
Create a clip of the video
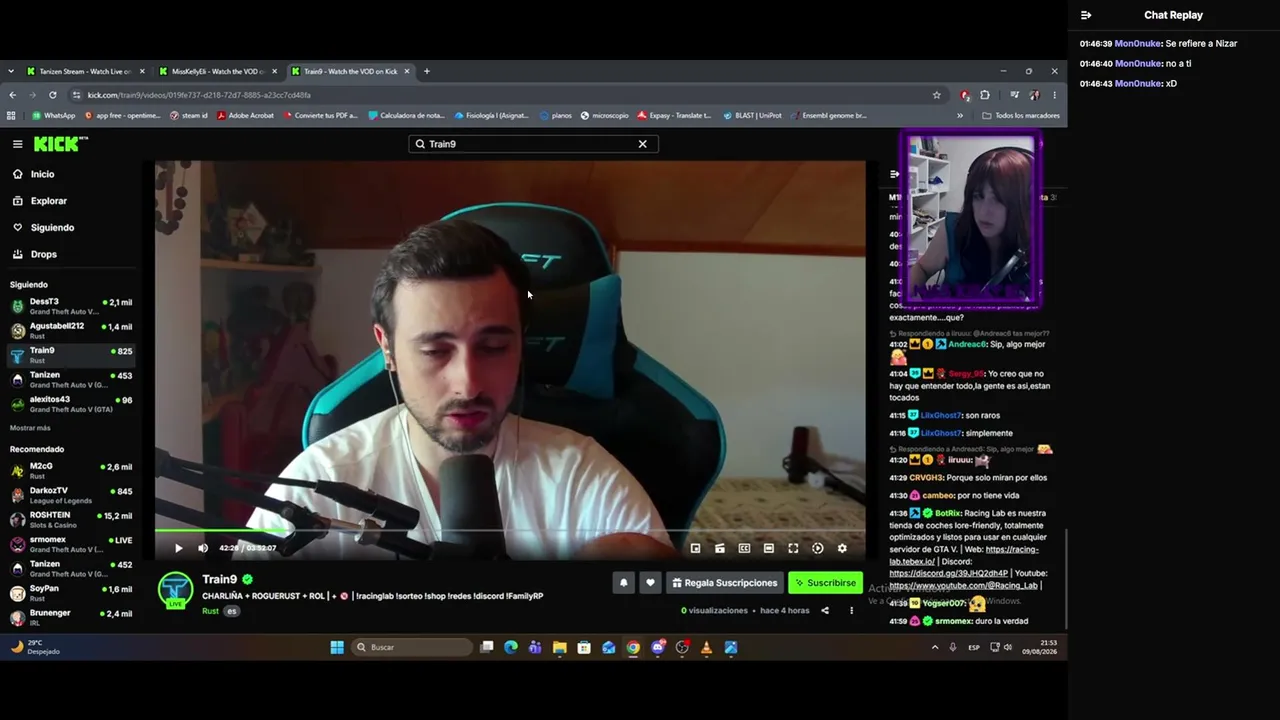point(720,548)
